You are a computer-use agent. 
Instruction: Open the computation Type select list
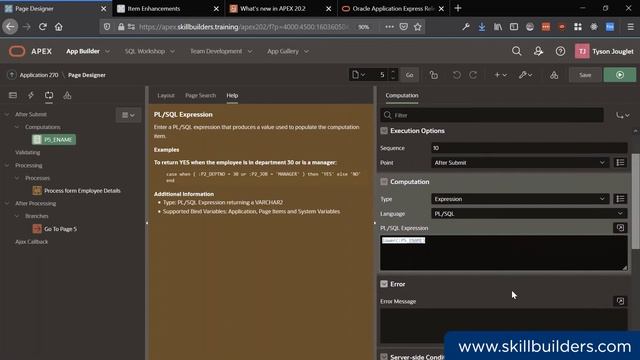[x=520, y=199]
